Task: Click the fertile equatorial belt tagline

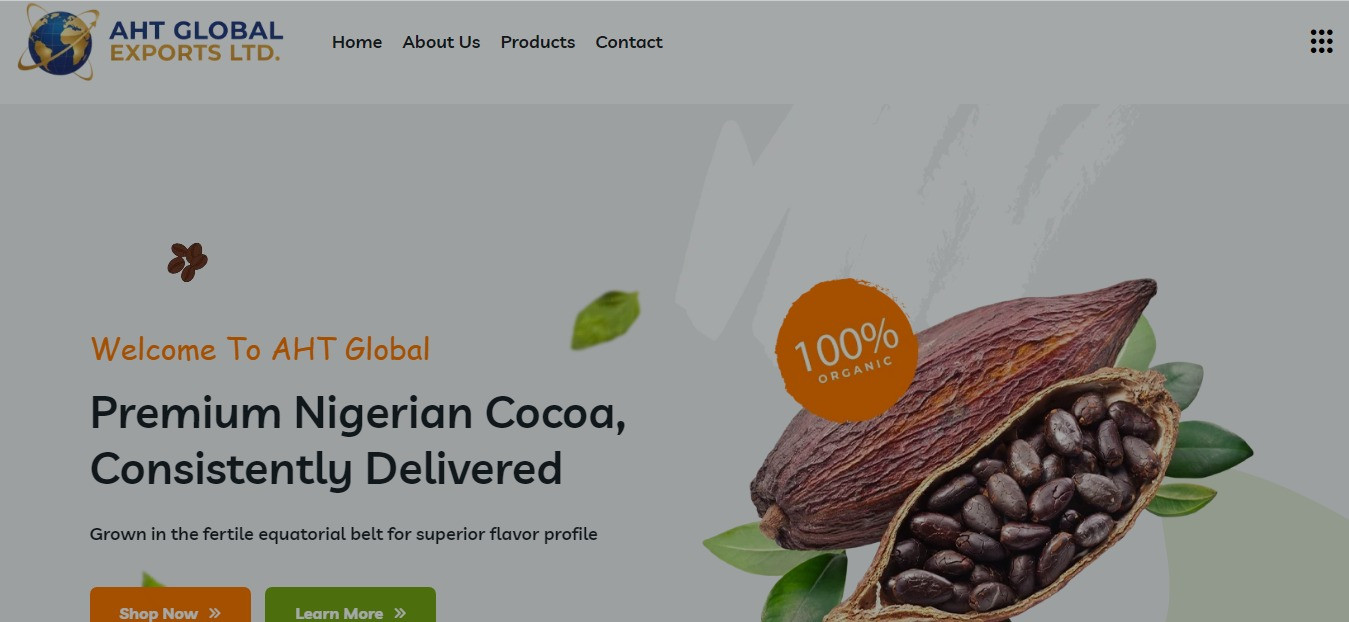Action: pos(344,534)
